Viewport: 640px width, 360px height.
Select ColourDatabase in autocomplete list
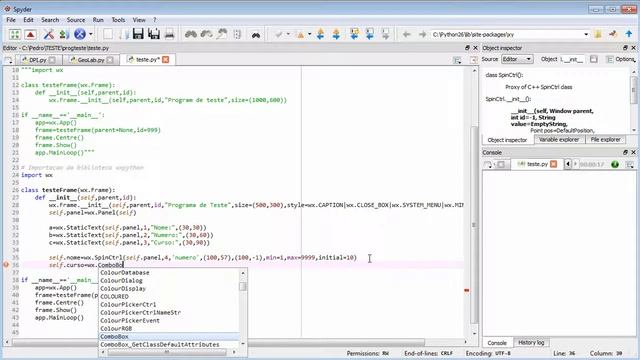pyautogui.click(x=169, y=273)
